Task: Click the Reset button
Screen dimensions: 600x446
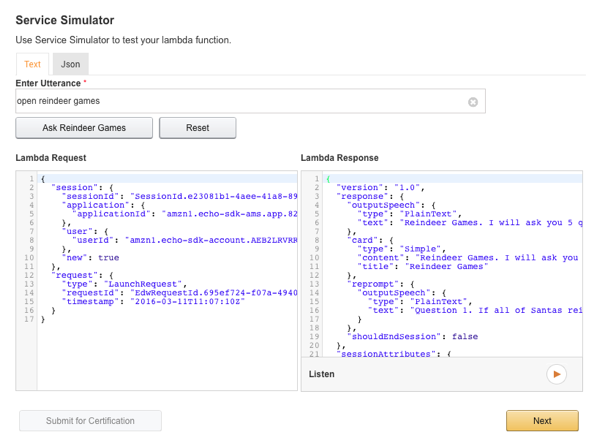Action: [197, 128]
